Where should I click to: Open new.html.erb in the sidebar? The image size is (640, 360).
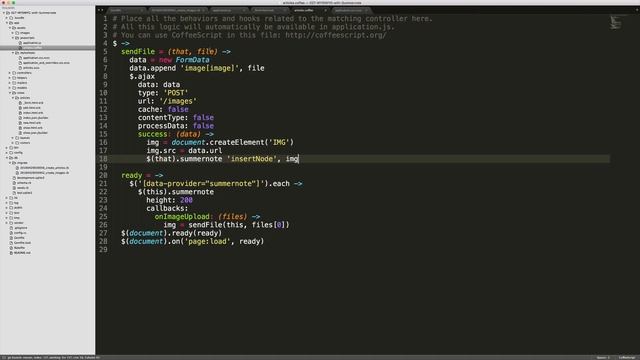32,123
